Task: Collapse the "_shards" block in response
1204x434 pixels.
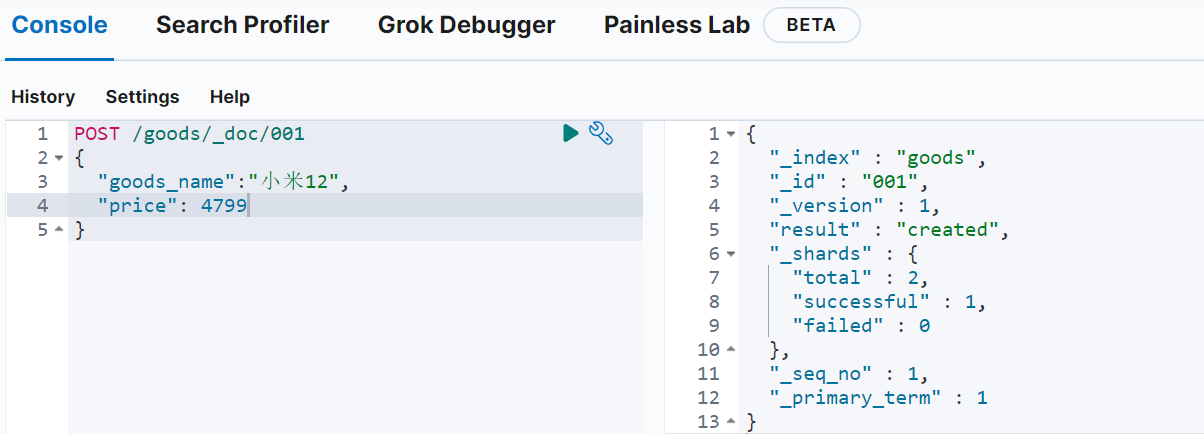Action: click(731, 254)
